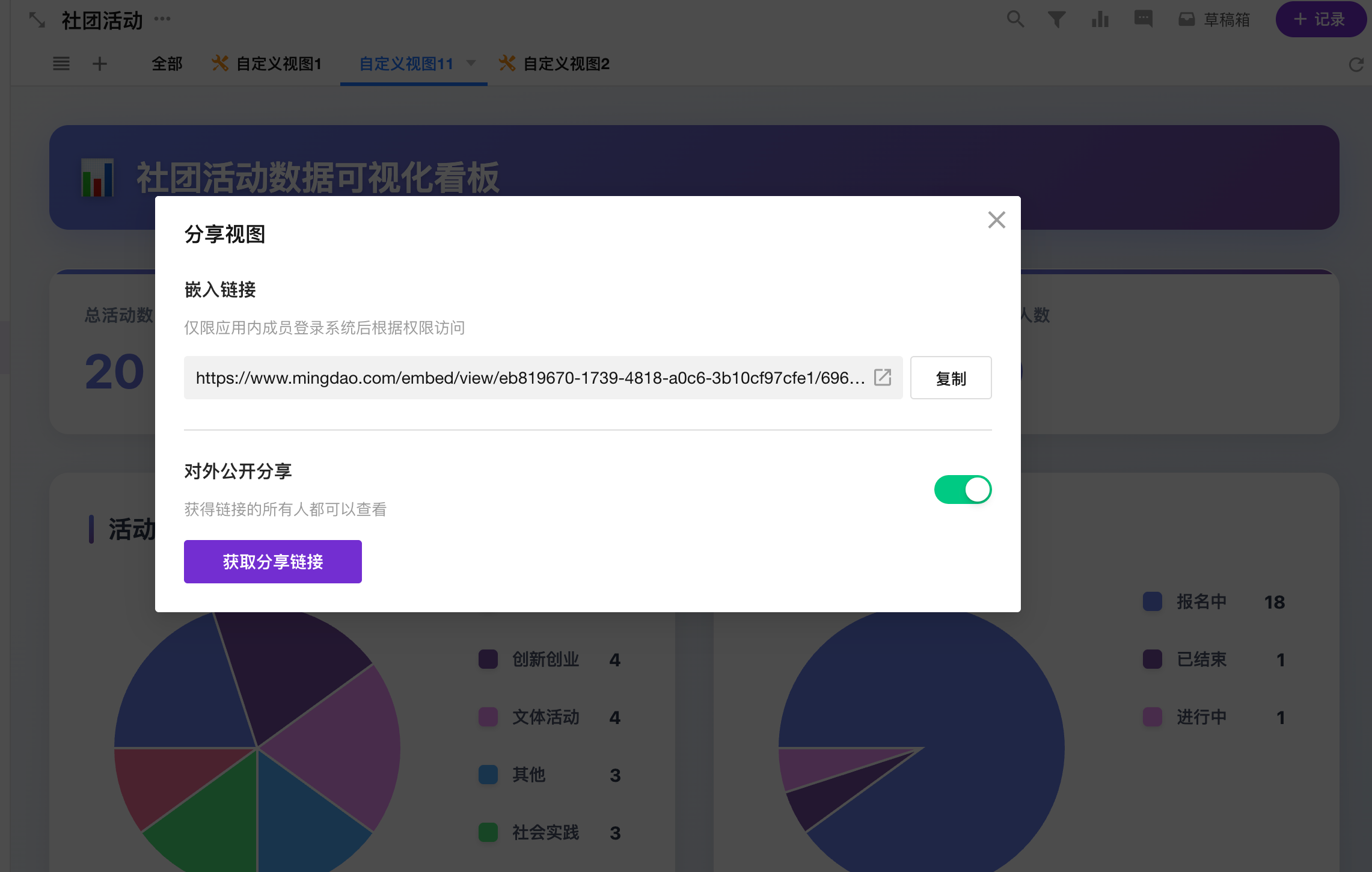Open the discussion comment icon
The image size is (1372, 872).
1143,19
